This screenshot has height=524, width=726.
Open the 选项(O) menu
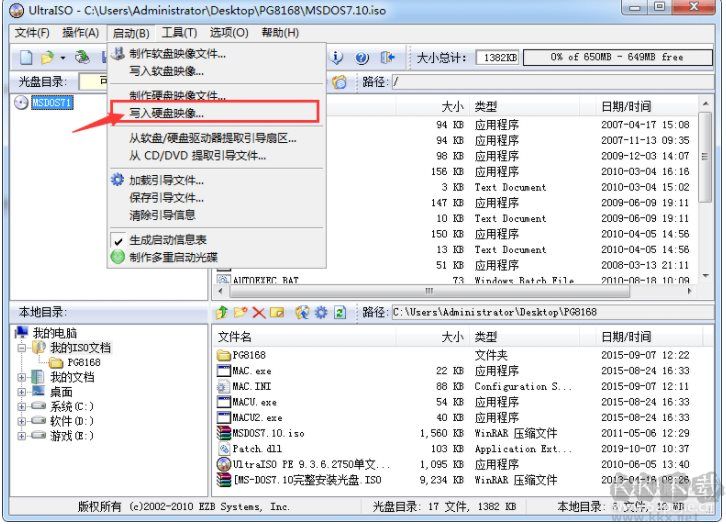[229, 33]
